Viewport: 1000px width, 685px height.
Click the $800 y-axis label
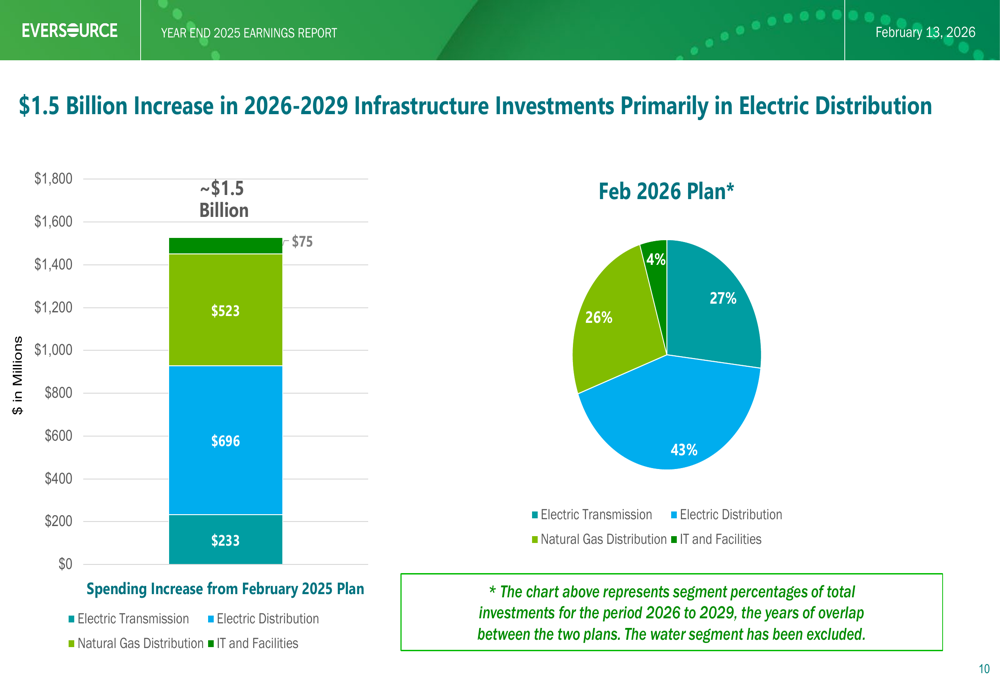coord(58,393)
